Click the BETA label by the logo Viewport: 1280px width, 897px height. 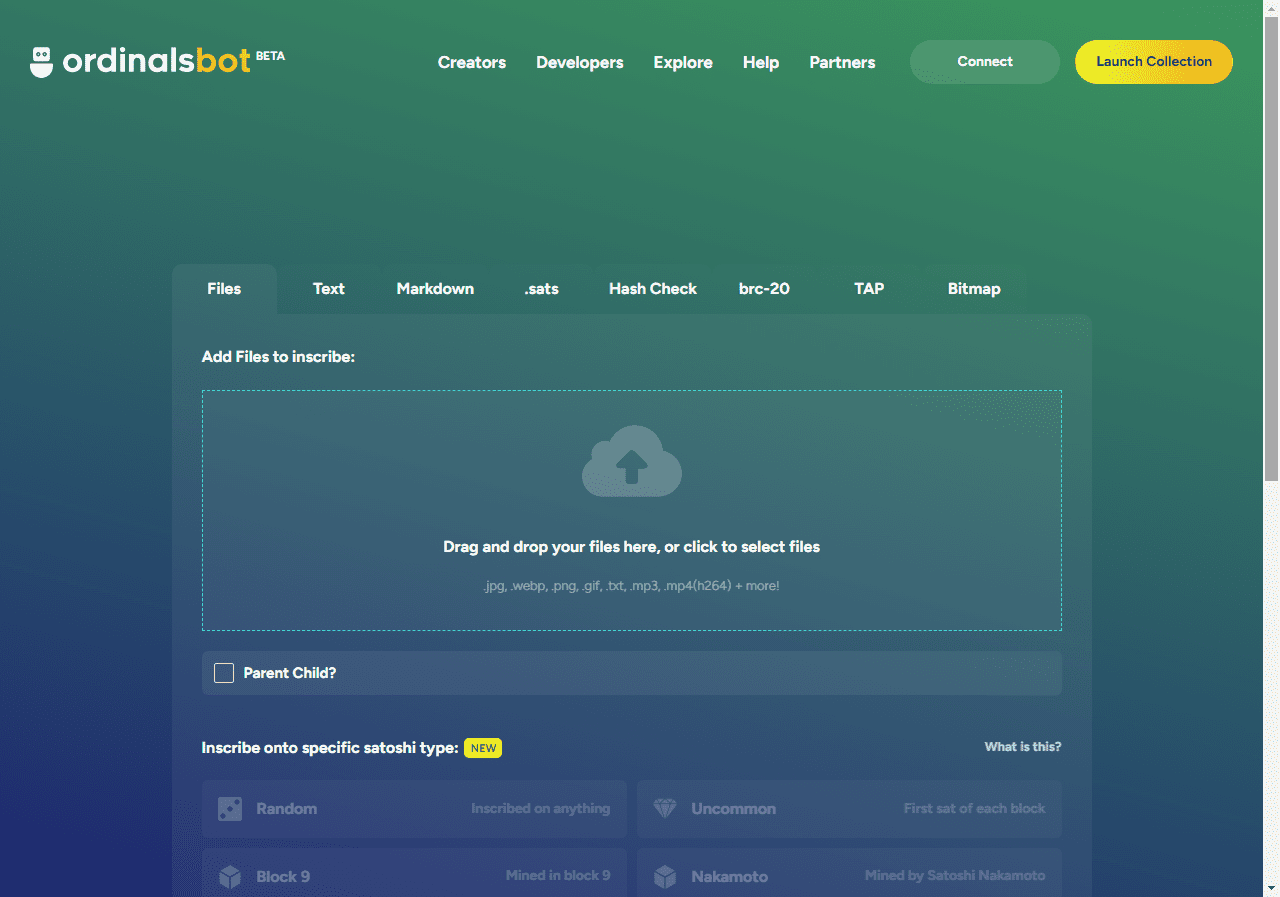coord(270,57)
